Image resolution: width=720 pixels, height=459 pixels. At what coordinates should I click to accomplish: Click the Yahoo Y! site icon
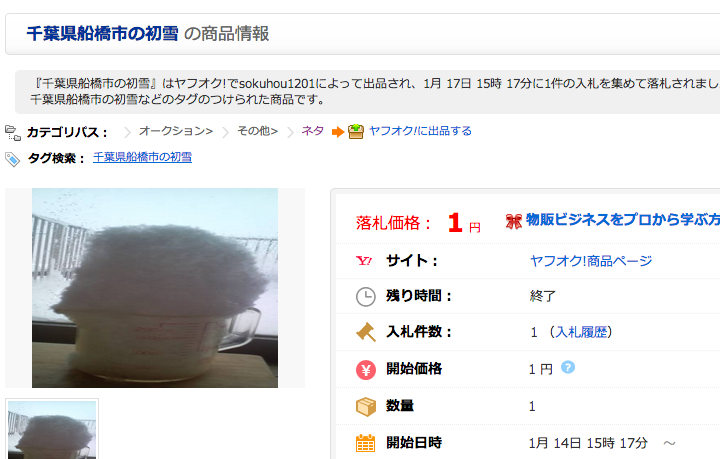[364, 261]
